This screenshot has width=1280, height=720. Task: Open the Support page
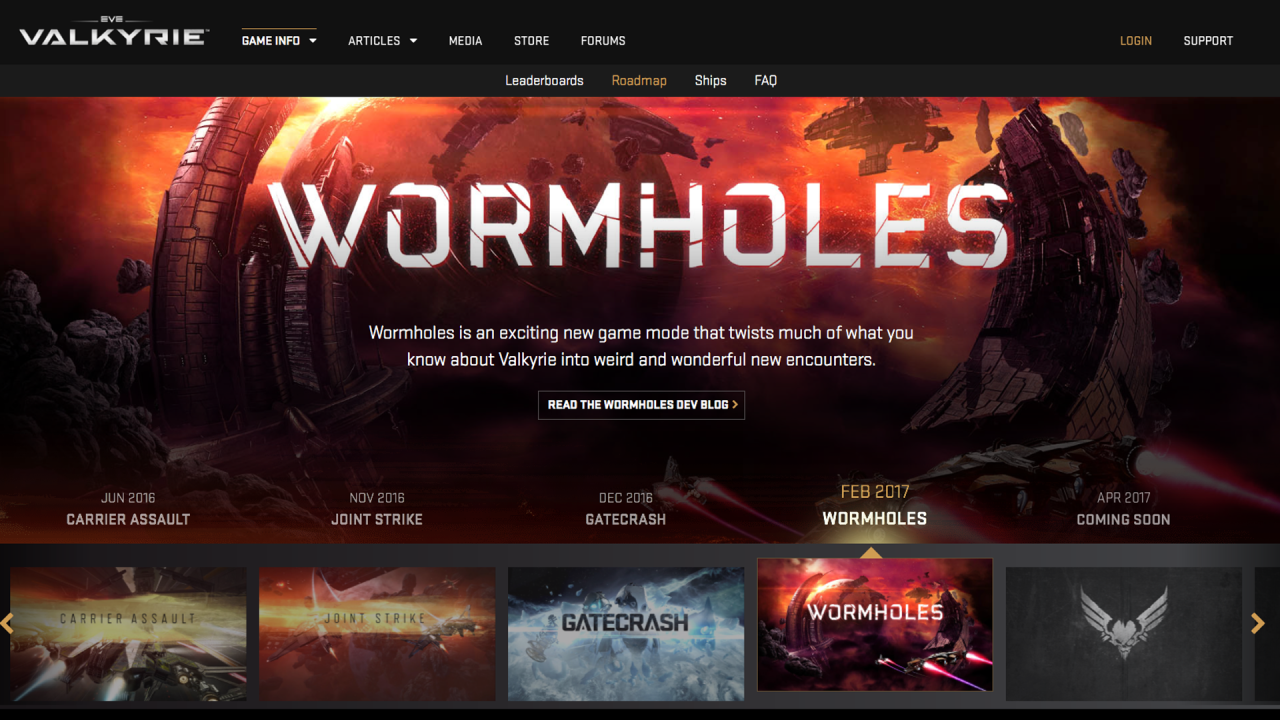coord(1208,41)
